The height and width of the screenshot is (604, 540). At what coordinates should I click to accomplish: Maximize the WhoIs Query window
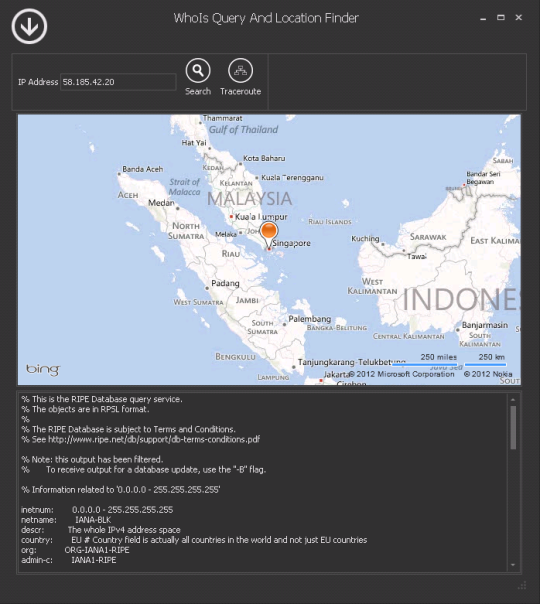coord(501,17)
